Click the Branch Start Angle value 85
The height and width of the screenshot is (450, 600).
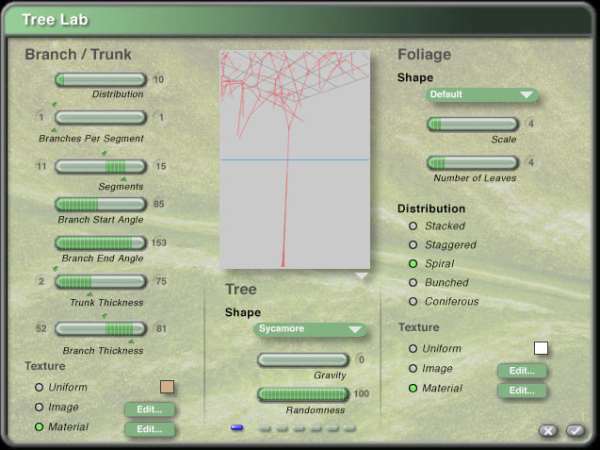click(x=158, y=204)
